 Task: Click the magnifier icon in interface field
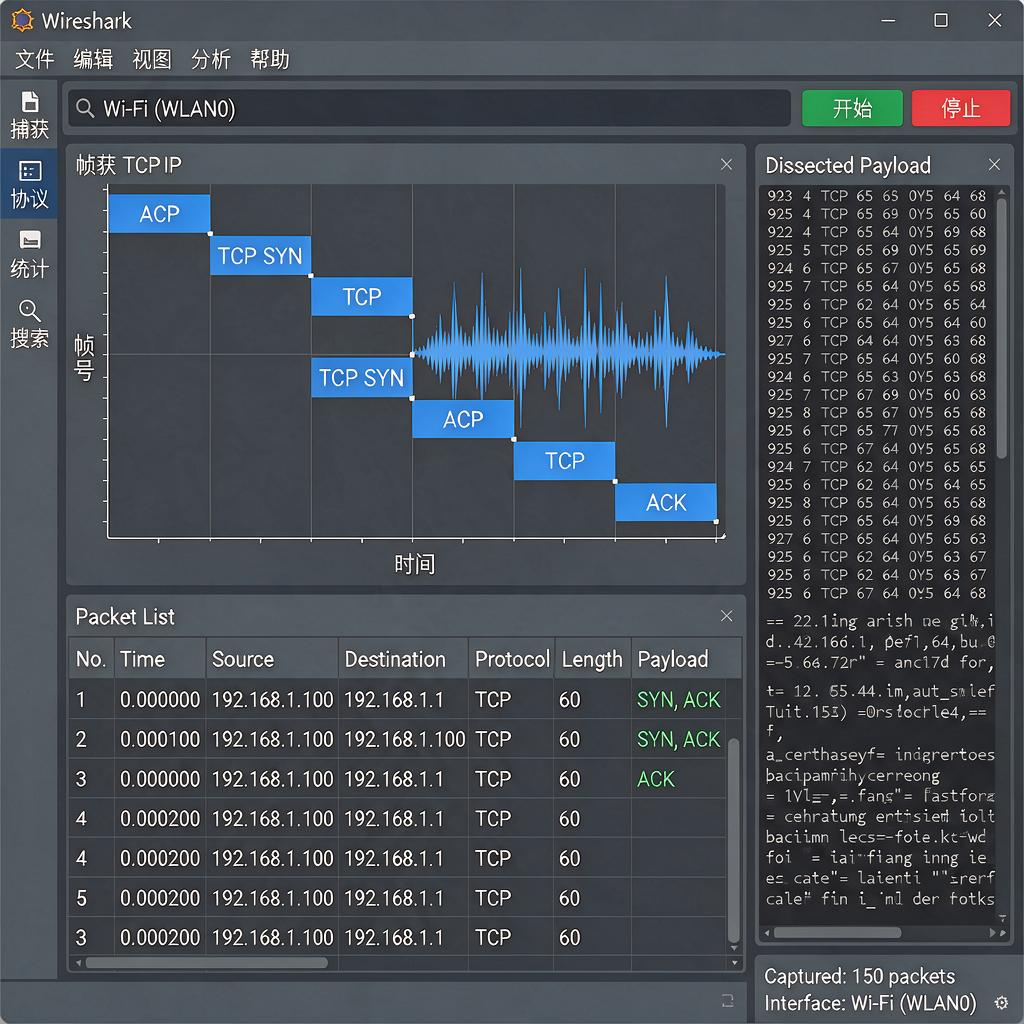point(85,108)
